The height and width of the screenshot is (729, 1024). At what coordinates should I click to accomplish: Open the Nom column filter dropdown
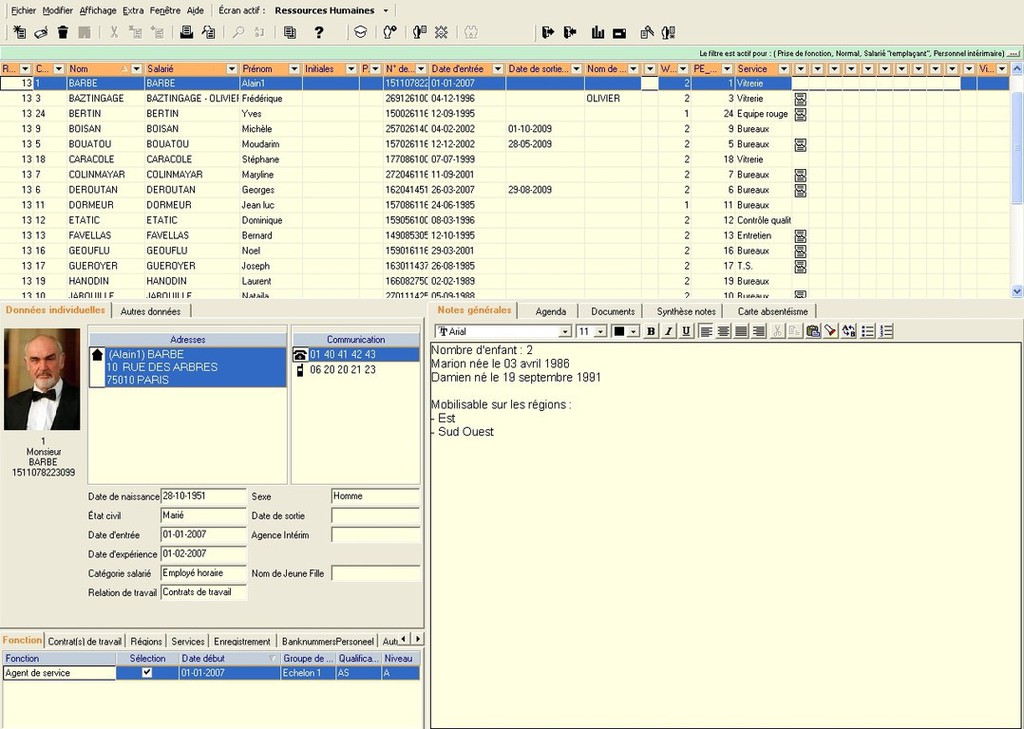pyautogui.click(x=136, y=69)
